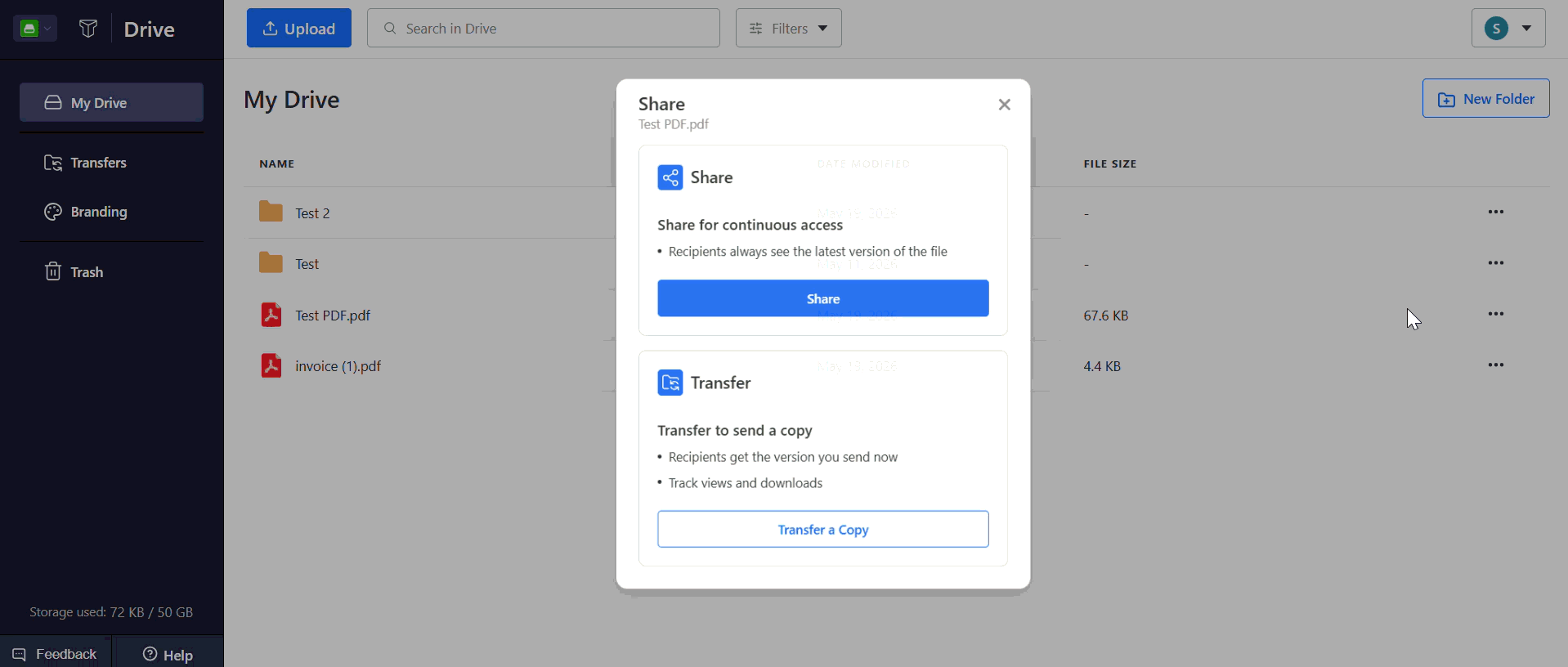This screenshot has width=1568, height=667.
Task: Open the account menu dropdown
Action: (x=1508, y=29)
